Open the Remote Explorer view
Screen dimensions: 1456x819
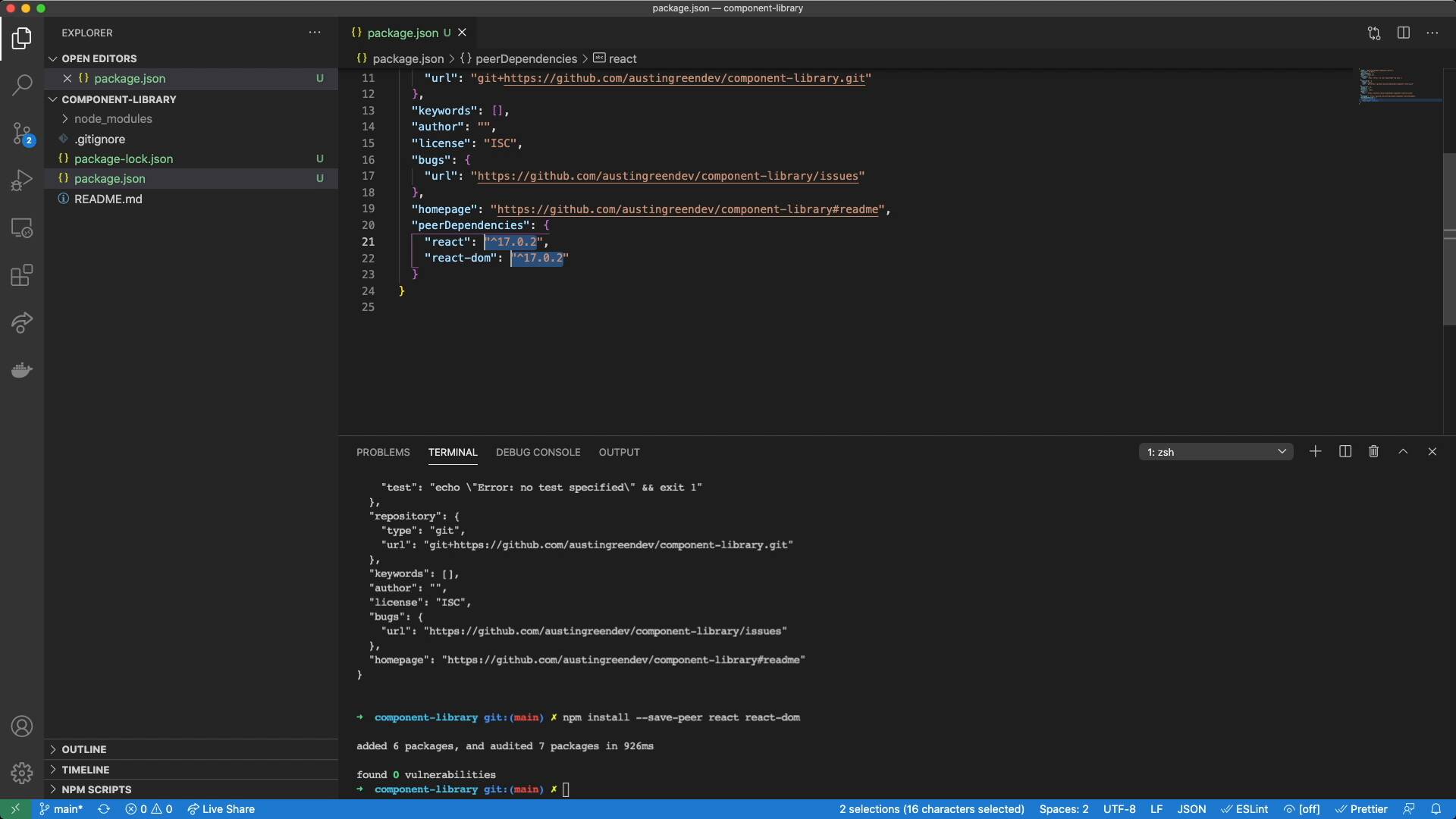[x=22, y=227]
